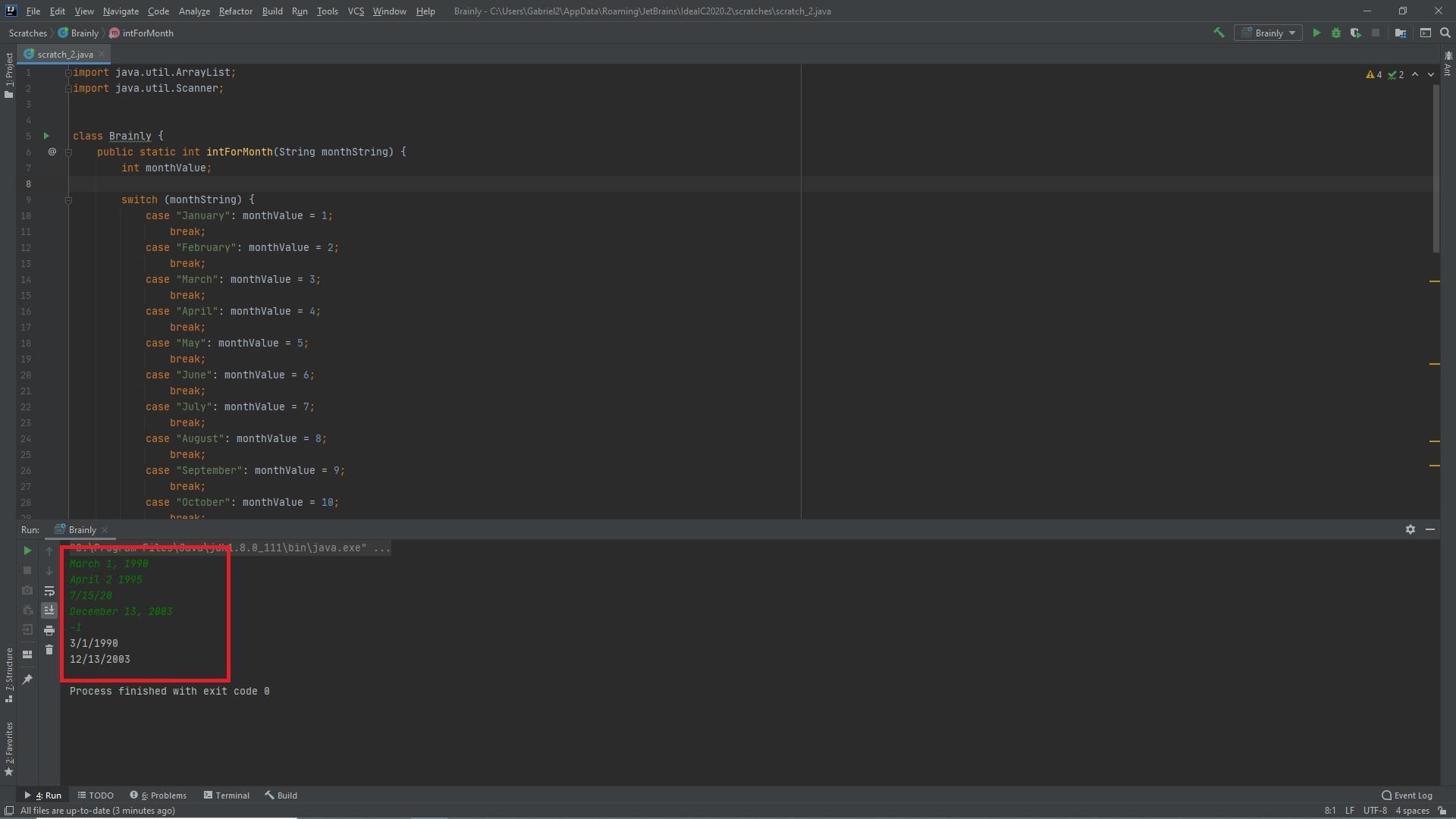Open Project Structure dialog icon

[1401, 33]
